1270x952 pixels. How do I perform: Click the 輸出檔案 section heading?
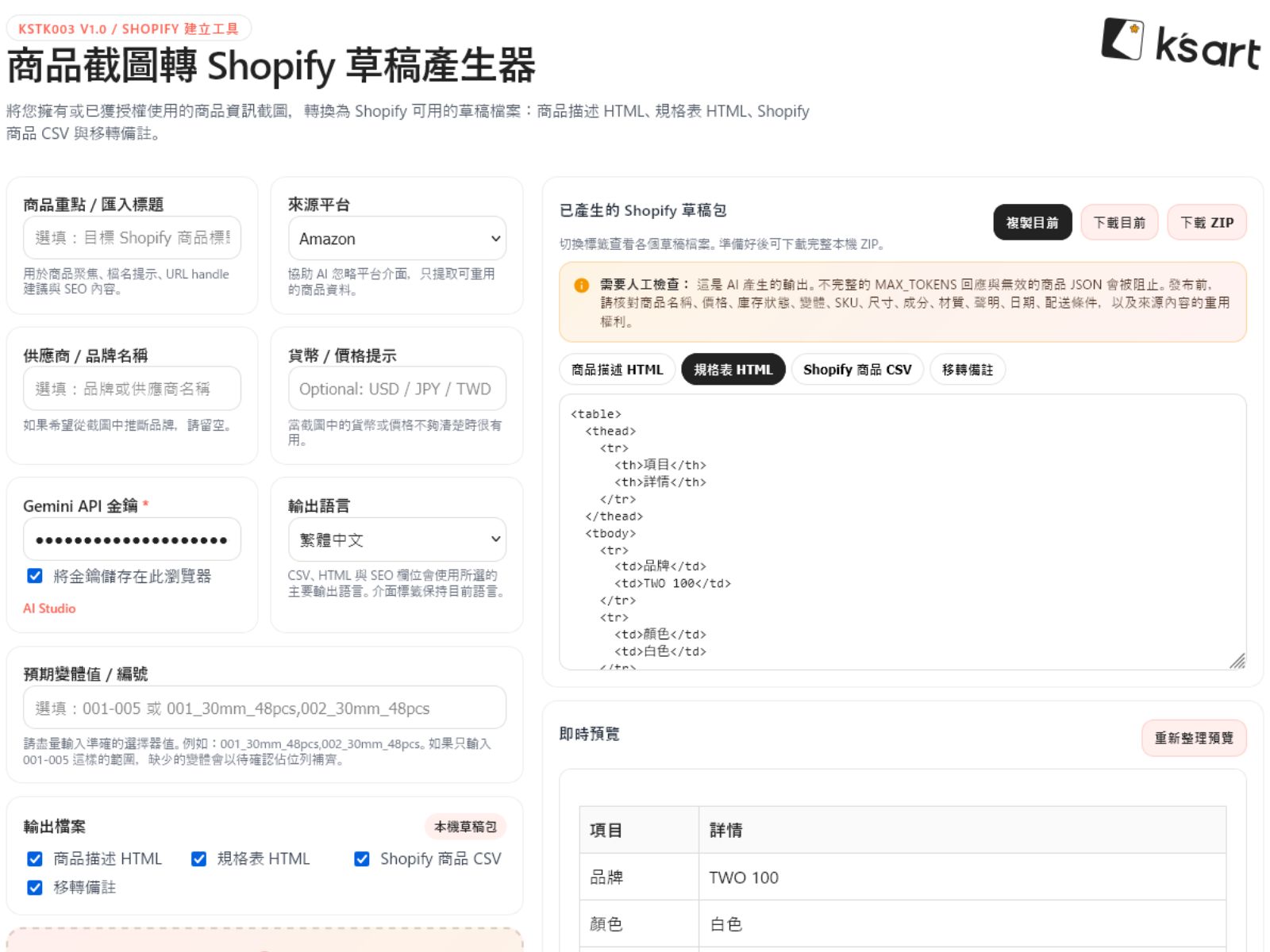click(x=54, y=827)
